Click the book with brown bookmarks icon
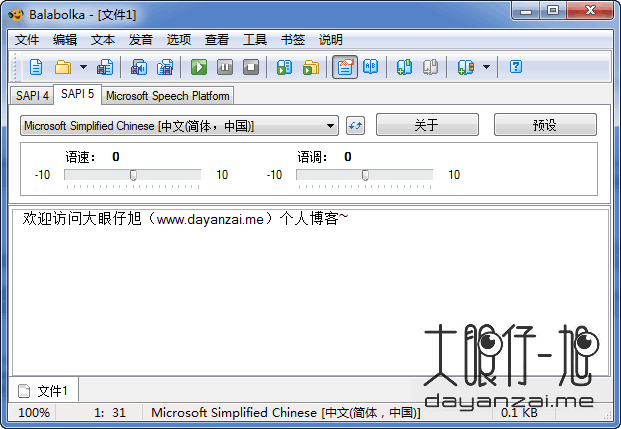Viewport: 621px width, 429px height. coord(465,67)
